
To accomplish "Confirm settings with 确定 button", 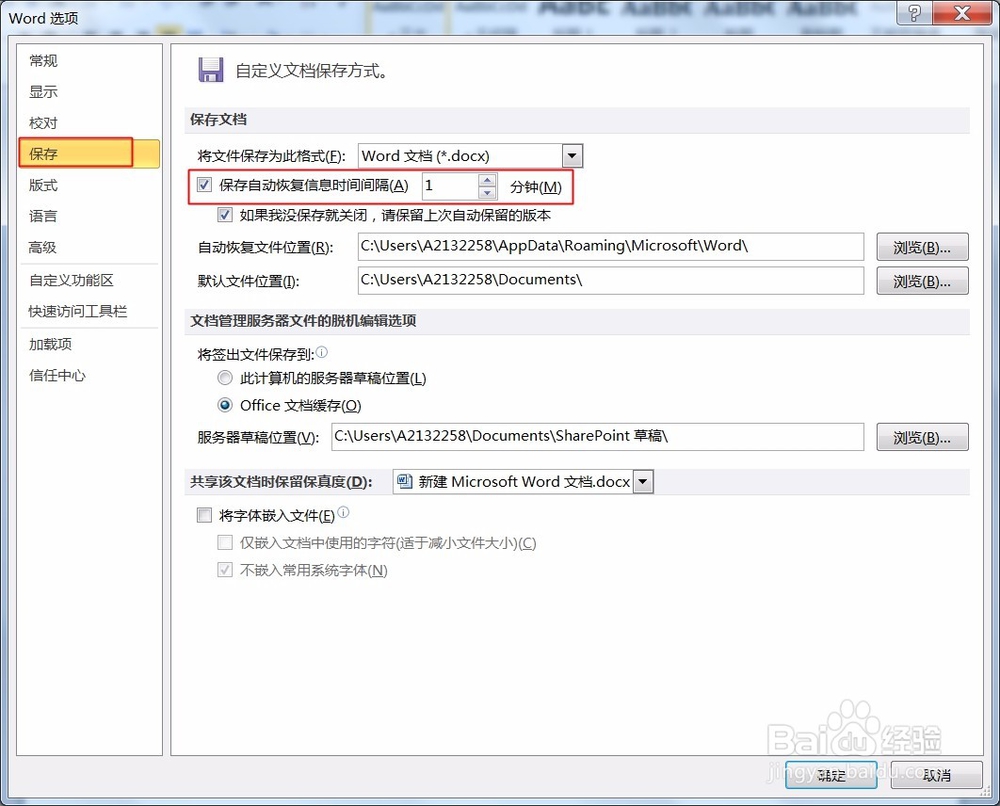I will point(831,775).
